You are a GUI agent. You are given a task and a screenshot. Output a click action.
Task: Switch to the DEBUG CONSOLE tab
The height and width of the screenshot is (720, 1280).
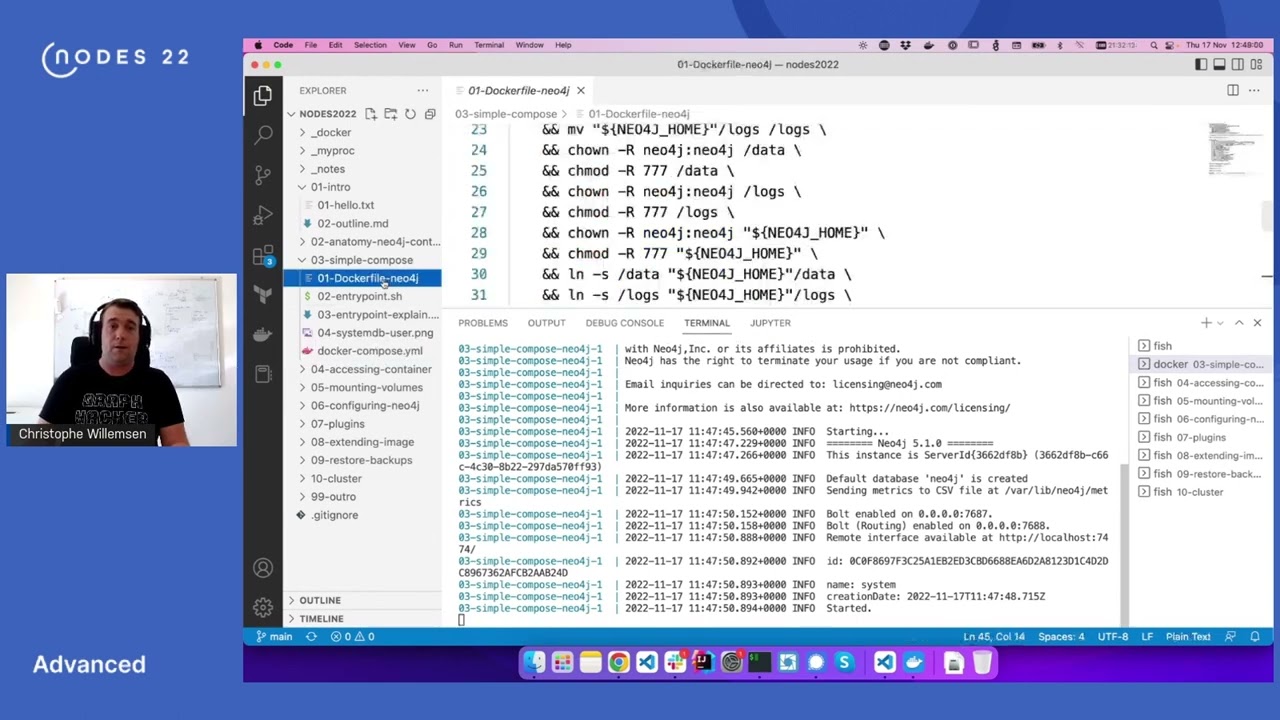(624, 323)
